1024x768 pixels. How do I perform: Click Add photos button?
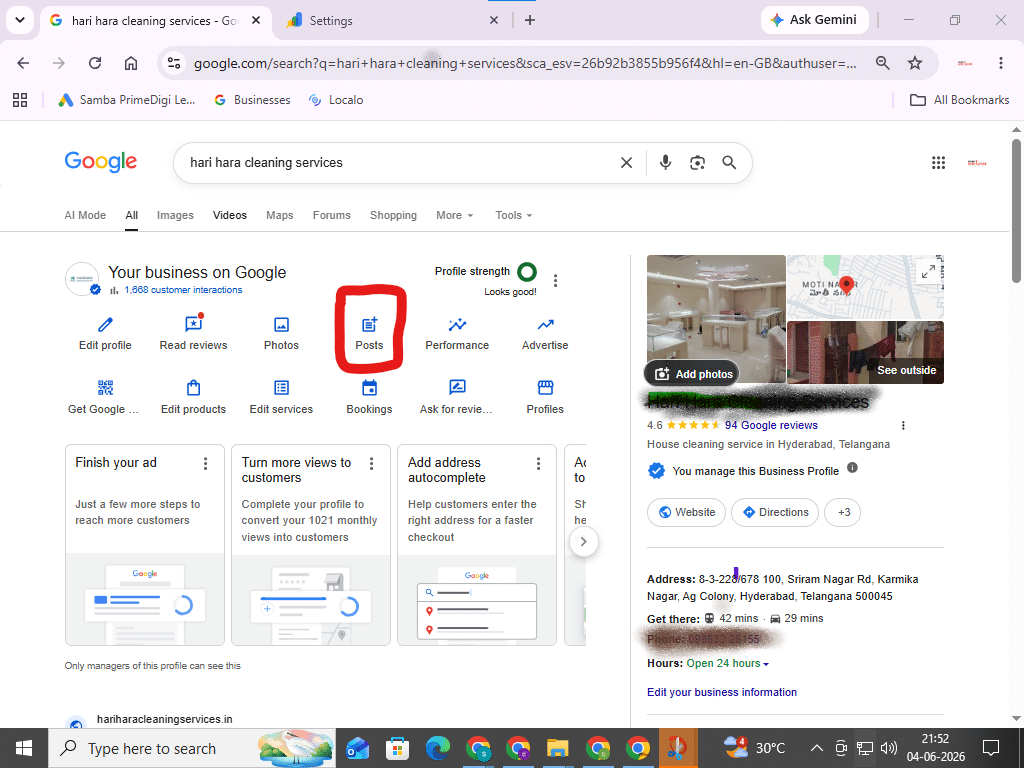click(692, 374)
